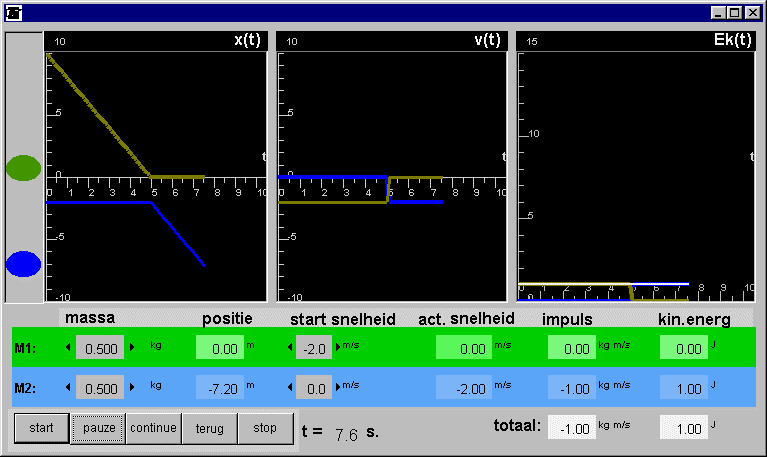This screenshot has width=767, height=457.
Task: Click the v(t) velocity graph area
Action: (392, 176)
